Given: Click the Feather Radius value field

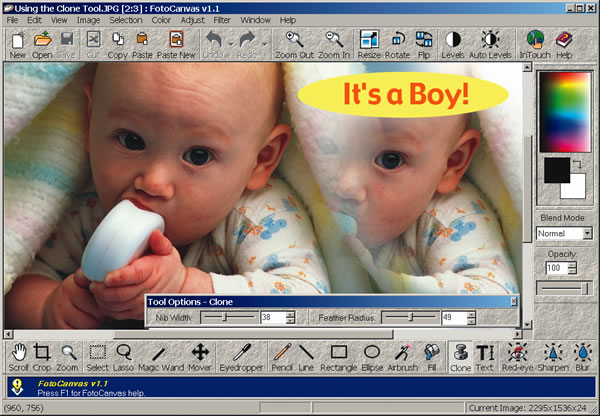Looking at the screenshot, I should 454,317.
